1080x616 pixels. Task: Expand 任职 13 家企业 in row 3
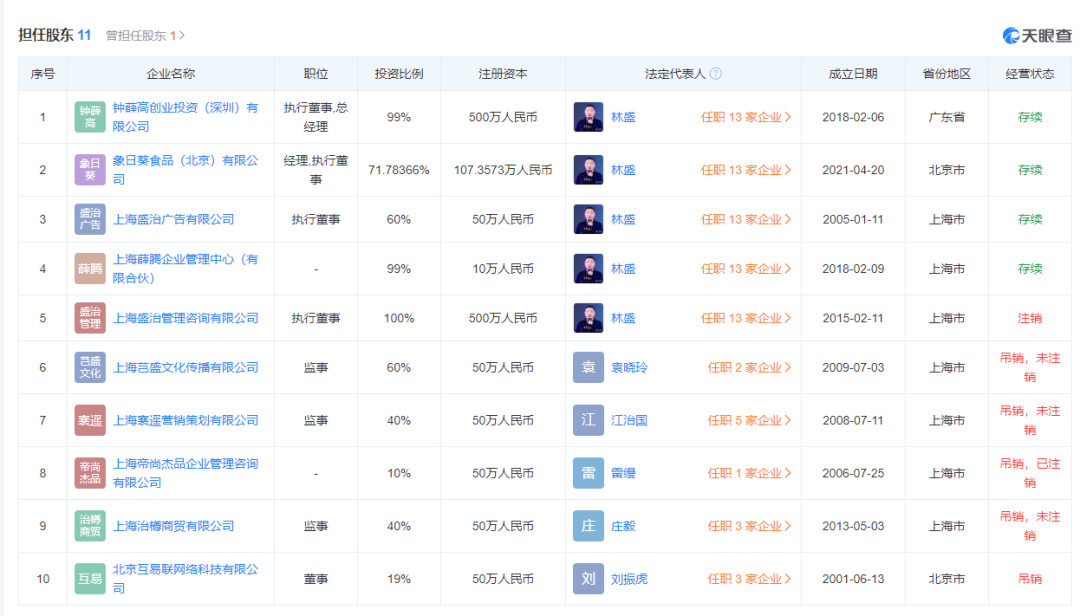click(x=746, y=219)
